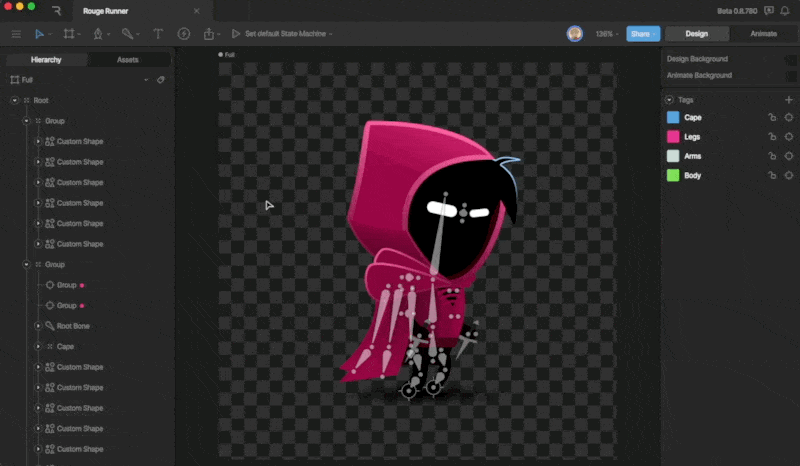Click the target icon for Arms tag
The height and width of the screenshot is (466, 800).
[789, 156]
